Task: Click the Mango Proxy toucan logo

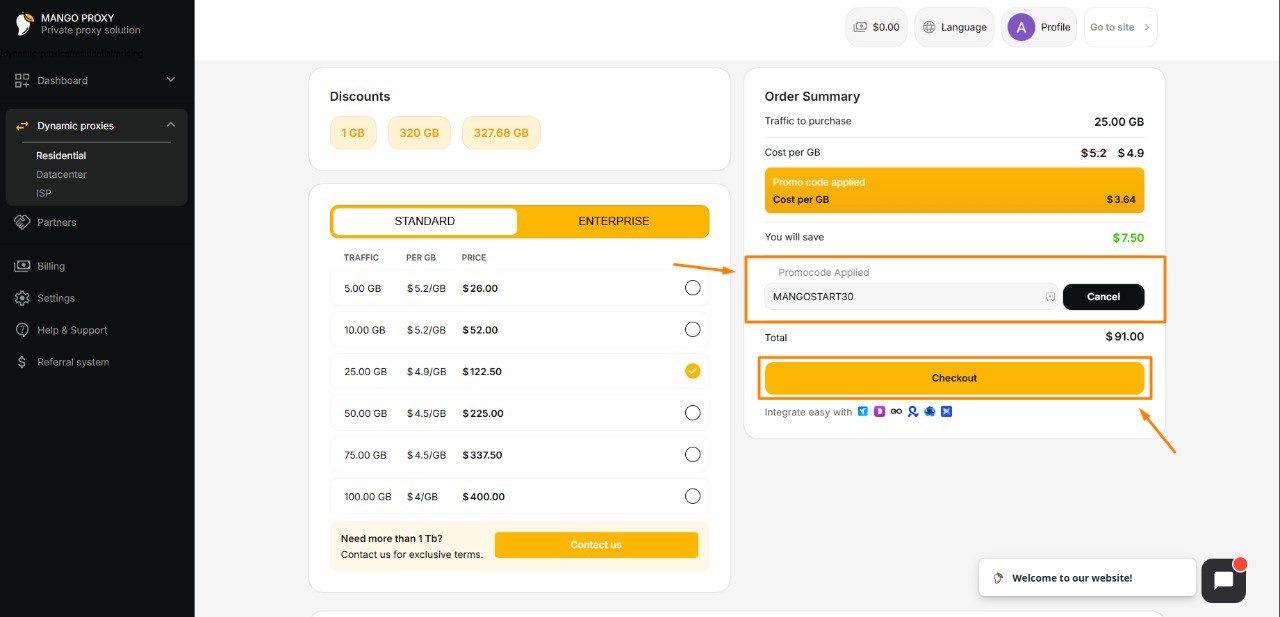Action: tap(24, 24)
